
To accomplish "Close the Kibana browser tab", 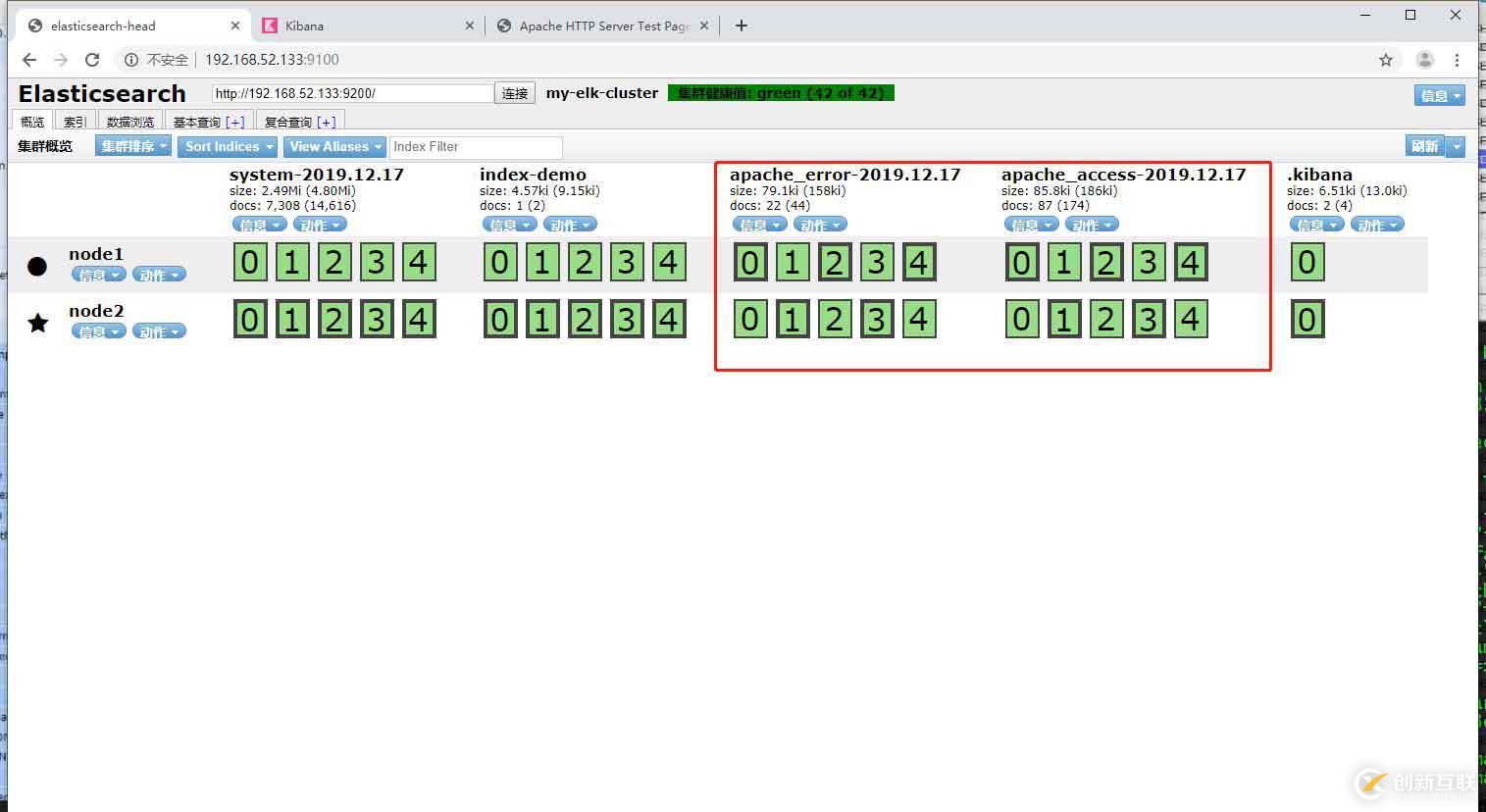I will tap(470, 26).
